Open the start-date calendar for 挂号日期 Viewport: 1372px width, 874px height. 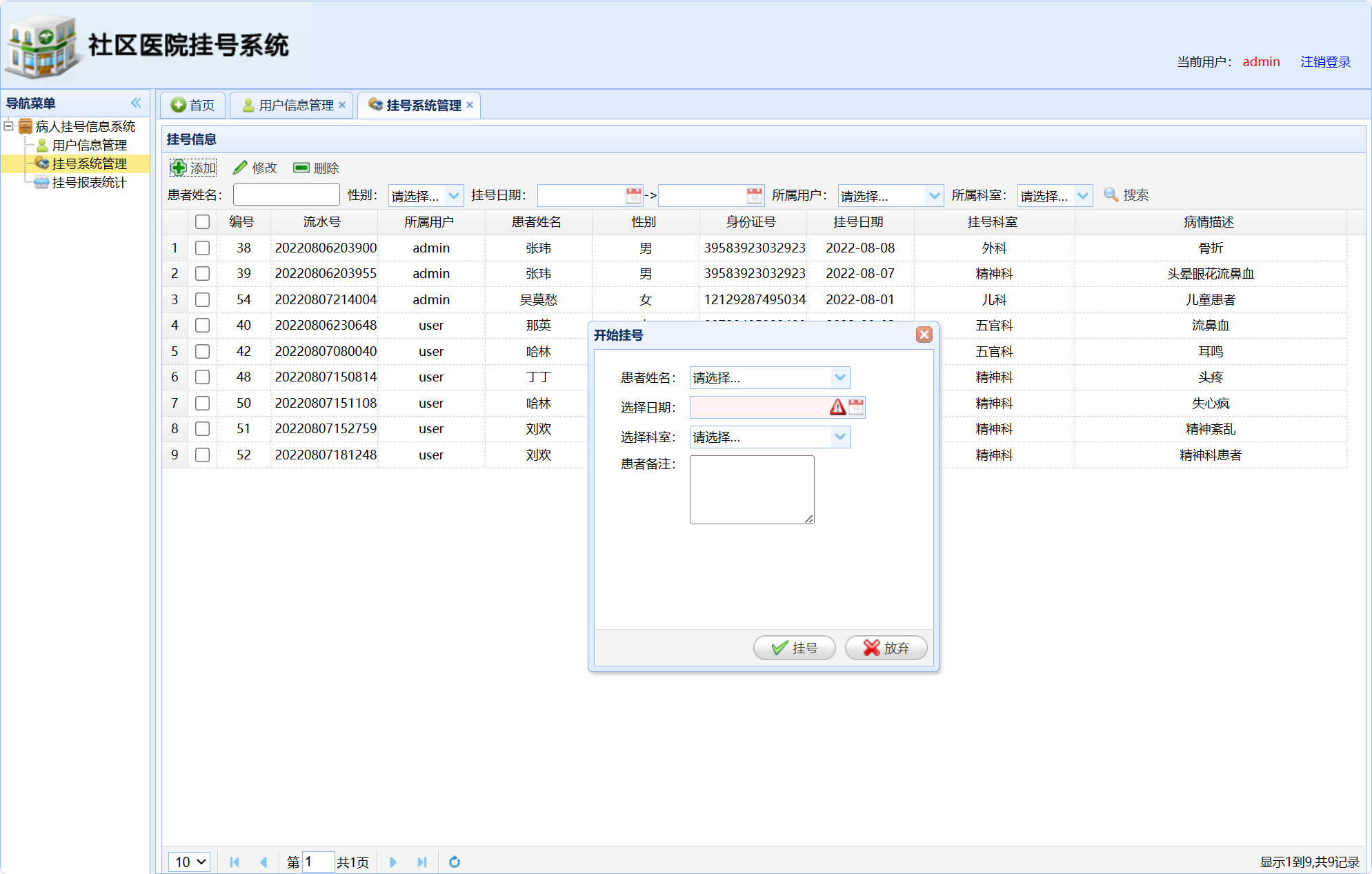coord(633,195)
